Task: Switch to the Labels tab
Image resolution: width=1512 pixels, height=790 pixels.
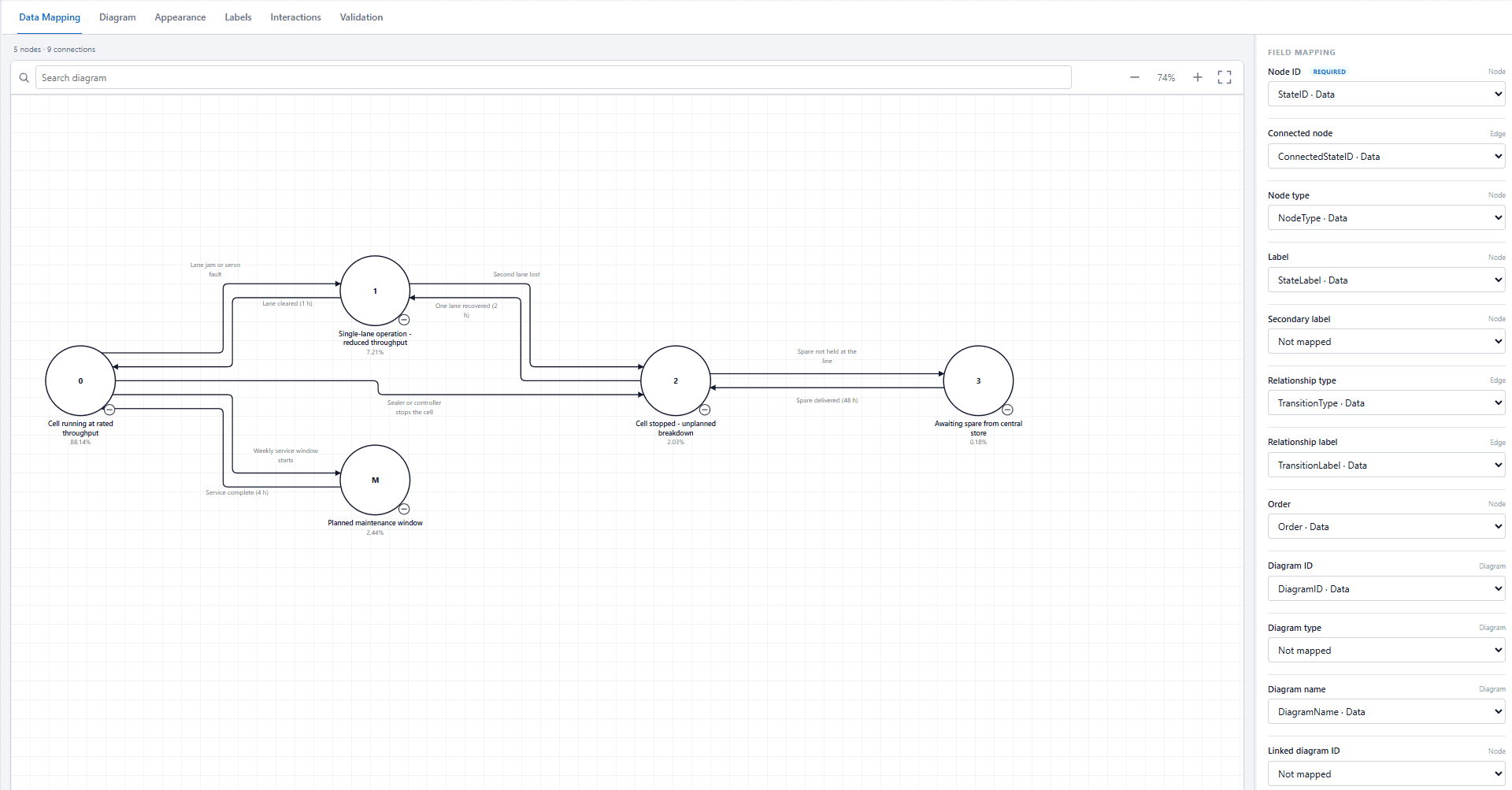Action: pyautogui.click(x=238, y=17)
